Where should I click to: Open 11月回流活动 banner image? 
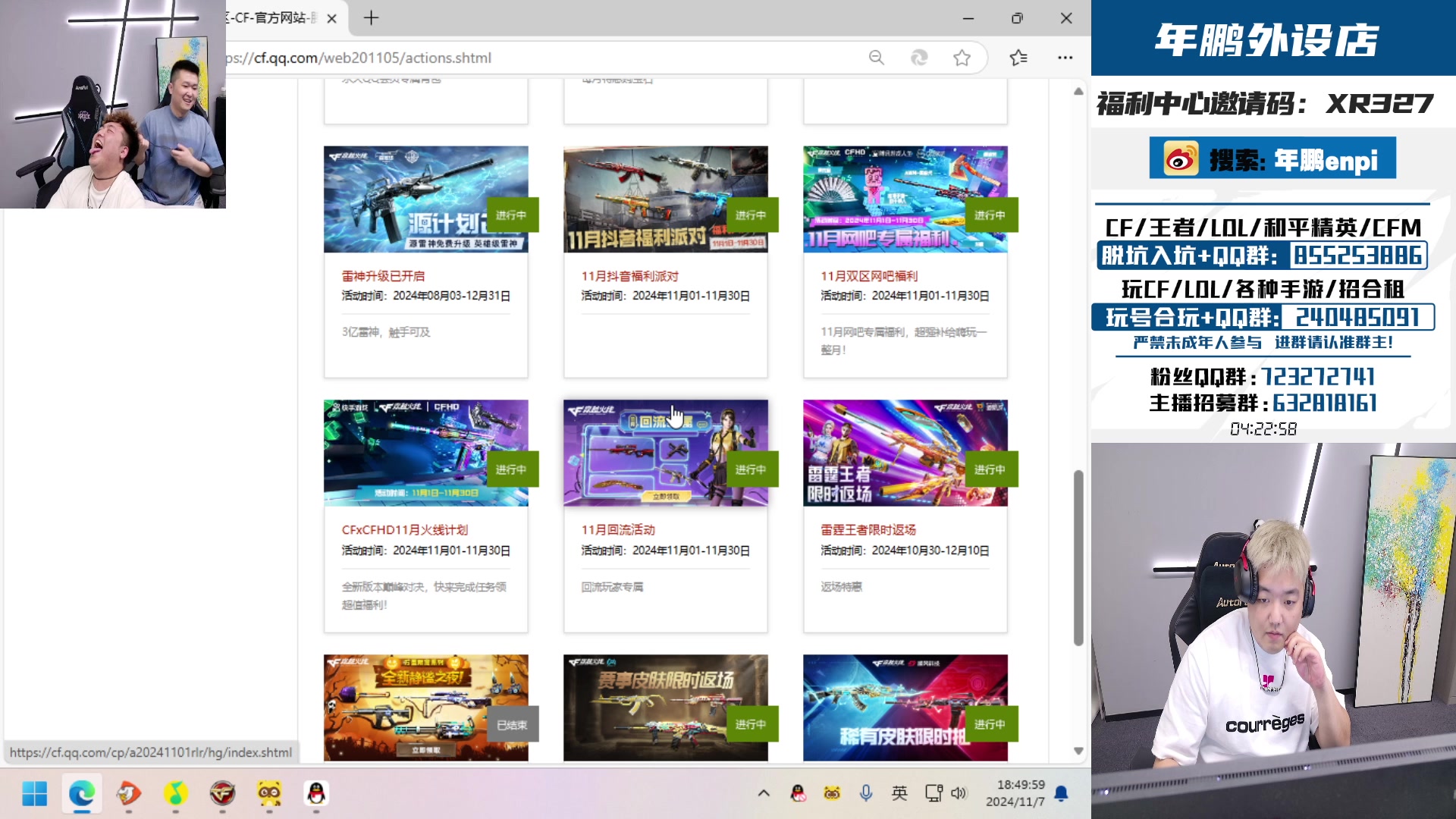tap(666, 453)
